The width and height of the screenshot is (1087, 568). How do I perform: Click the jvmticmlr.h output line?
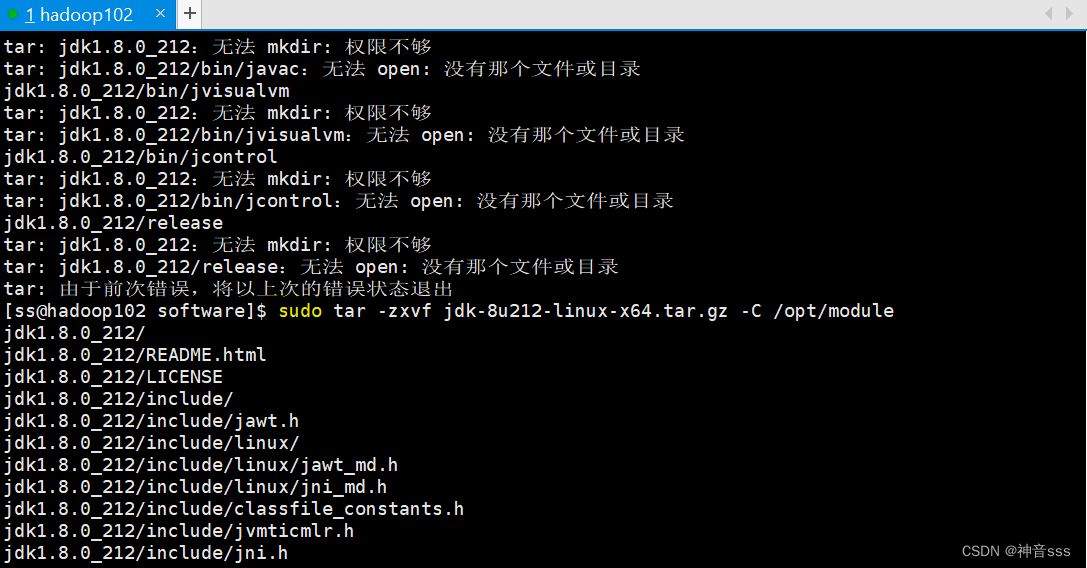(179, 531)
